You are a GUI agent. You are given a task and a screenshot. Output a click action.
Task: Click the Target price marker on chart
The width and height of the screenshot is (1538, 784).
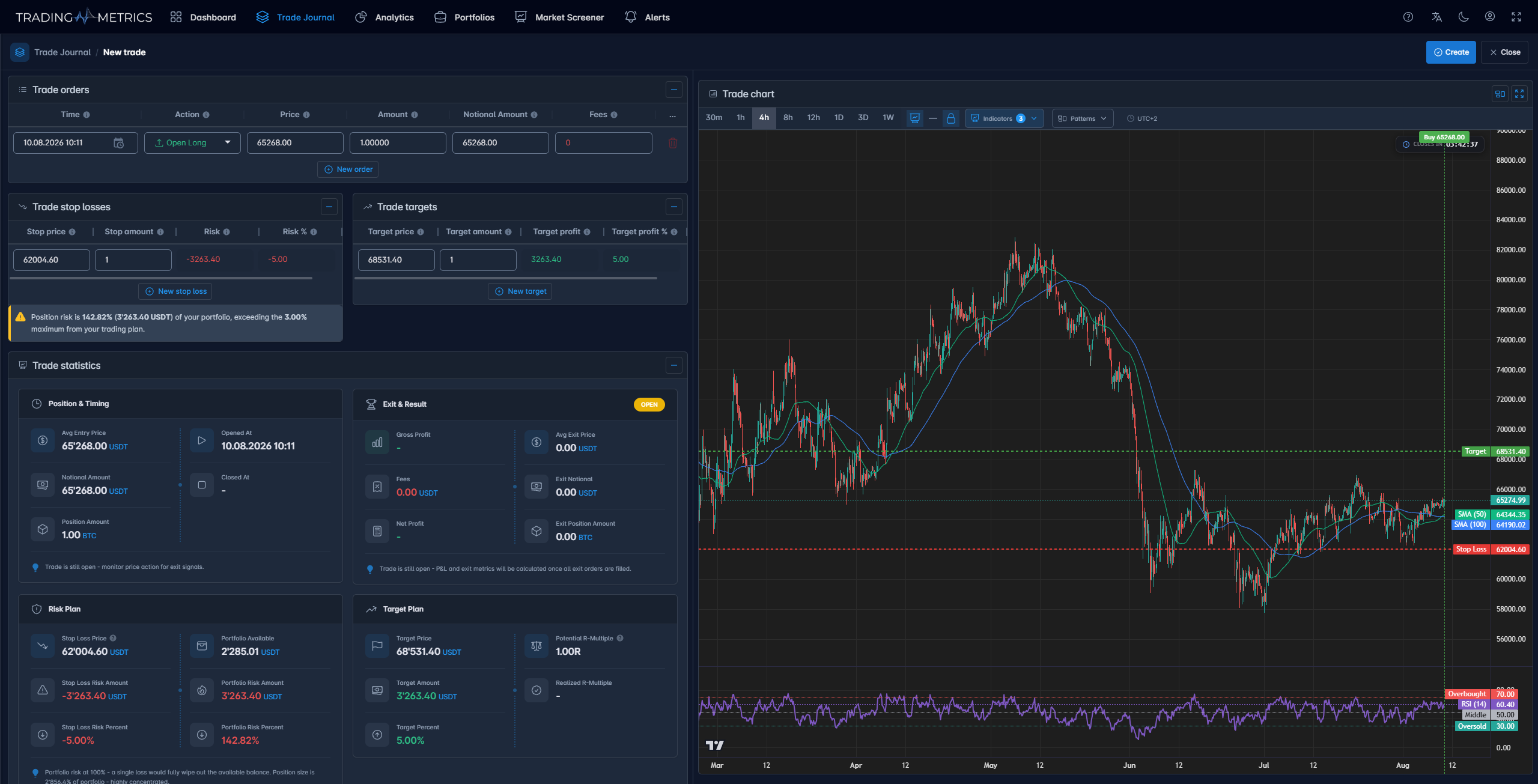[x=1495, y=451]
